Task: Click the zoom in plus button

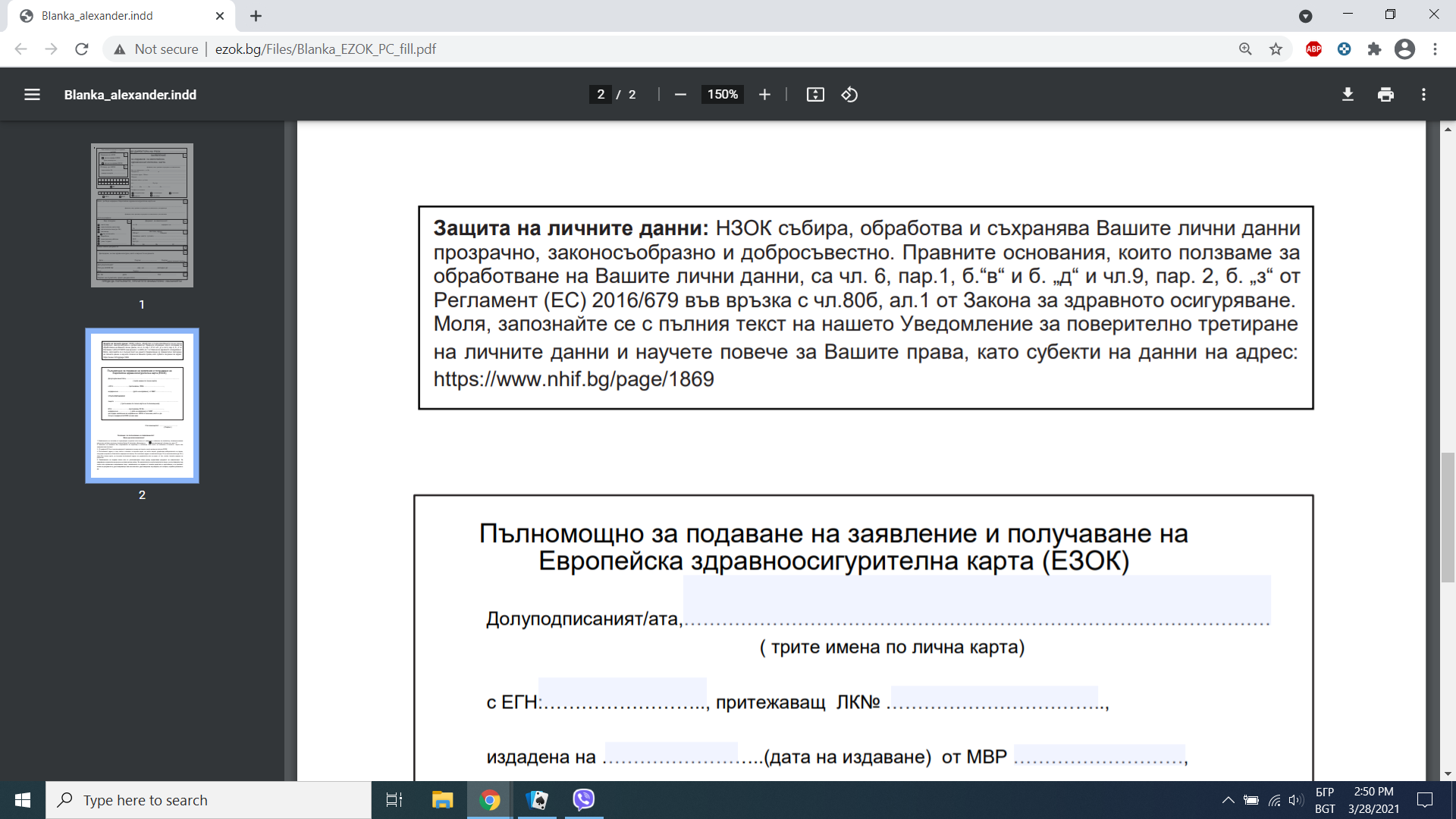Action: pyautogui.click(x=764, y=95)
